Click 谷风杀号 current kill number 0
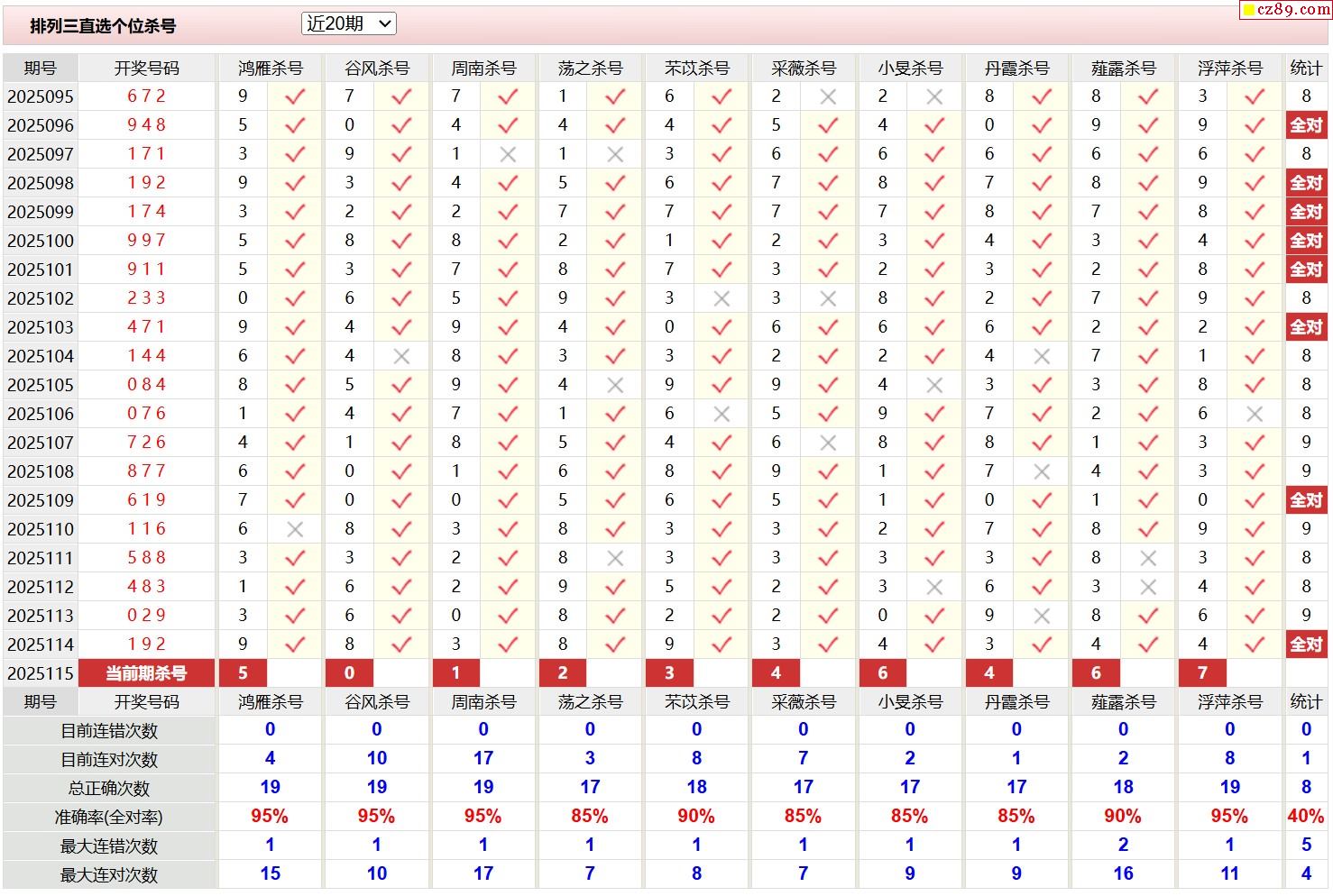The width and height of the screenshot is (1333, 896). (x=349, y=673)
